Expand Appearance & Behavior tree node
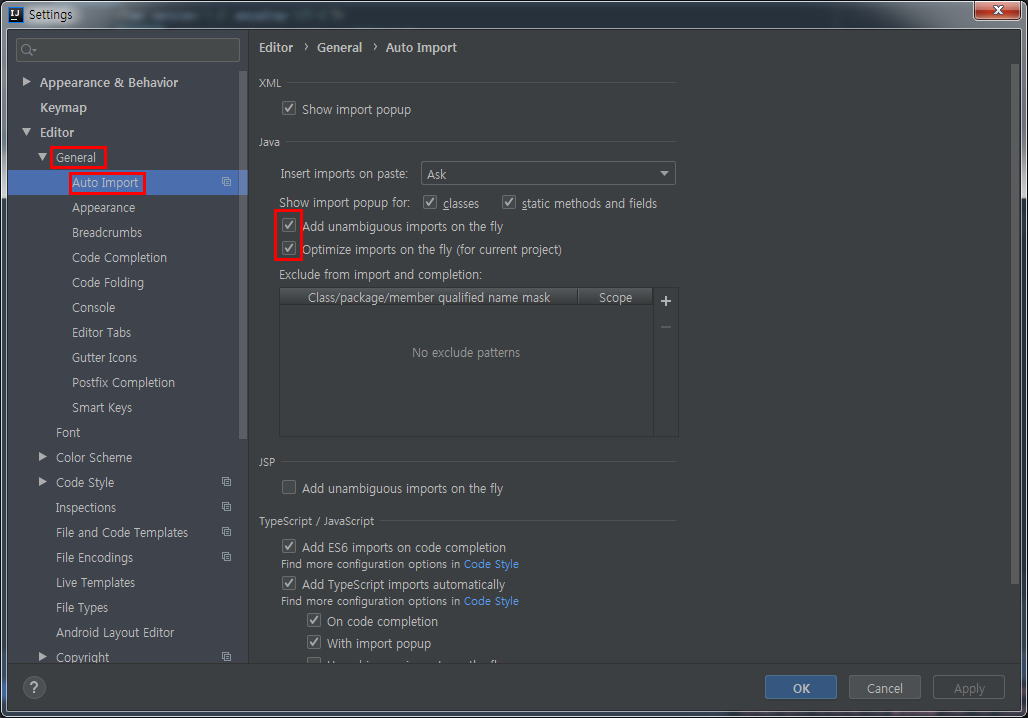 coord(27,82)
